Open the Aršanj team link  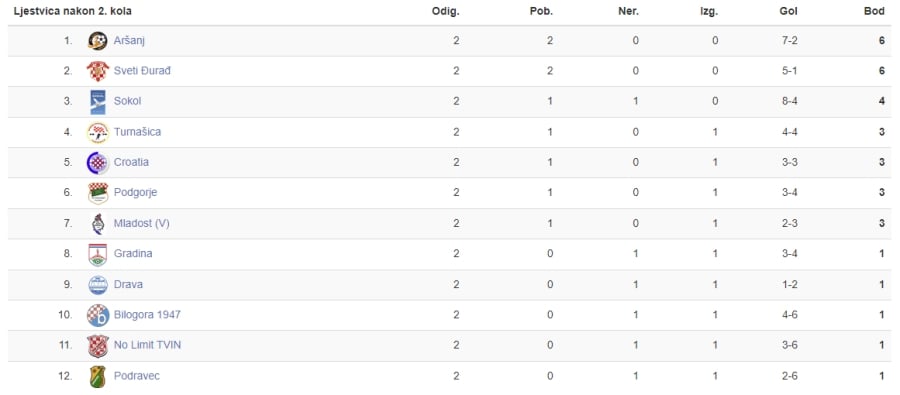point(129,41)
